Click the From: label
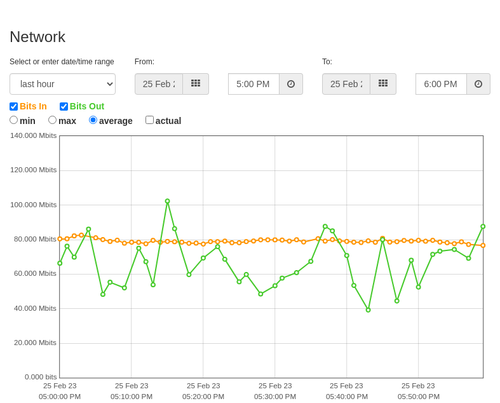 click(x=144, y=62)
